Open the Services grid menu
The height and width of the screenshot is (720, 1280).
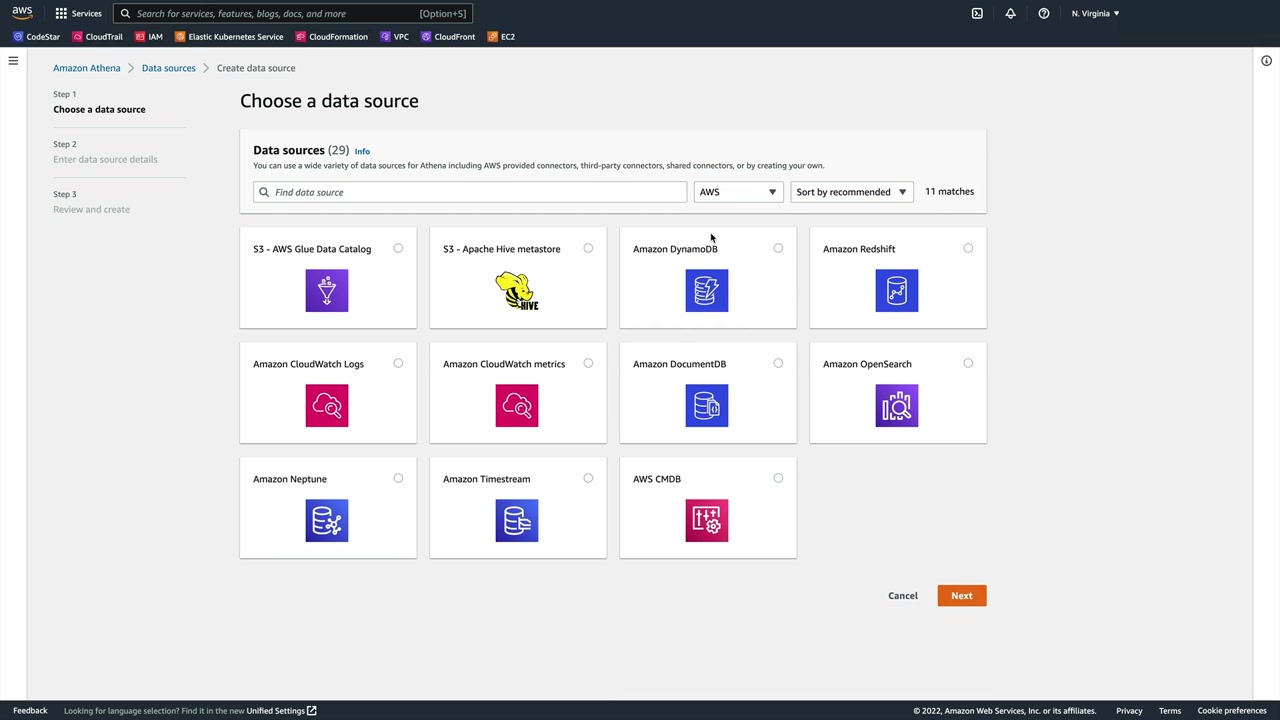click(78, 13)
